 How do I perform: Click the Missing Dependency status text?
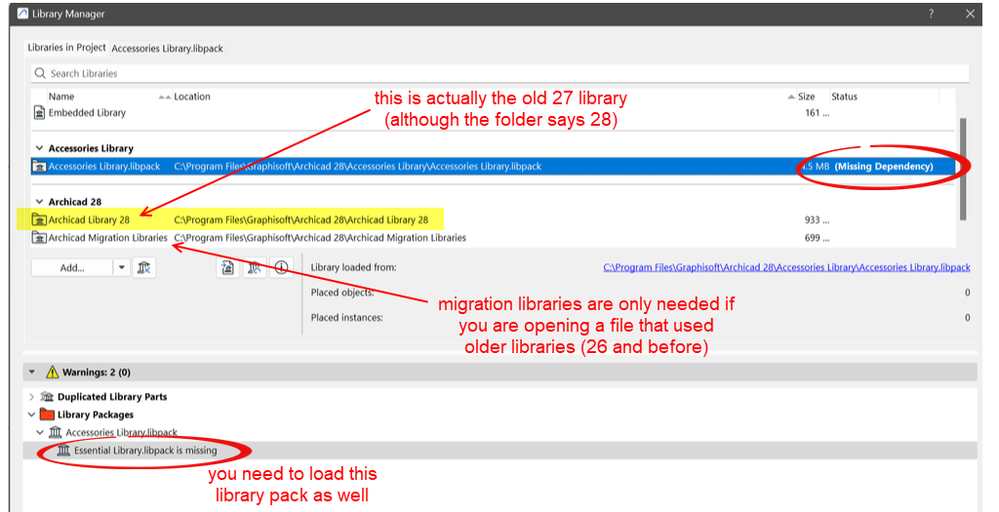pos(884,166)
